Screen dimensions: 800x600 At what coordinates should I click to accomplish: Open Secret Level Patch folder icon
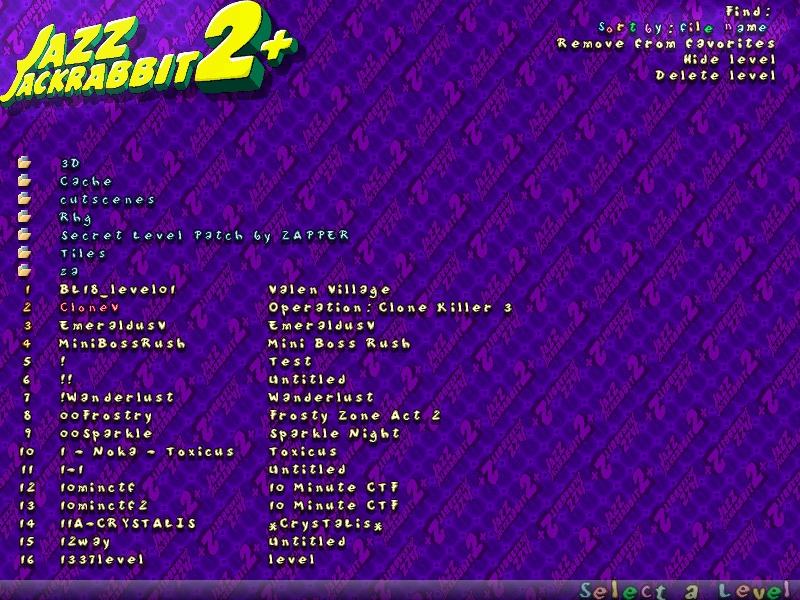coord(24,235)
